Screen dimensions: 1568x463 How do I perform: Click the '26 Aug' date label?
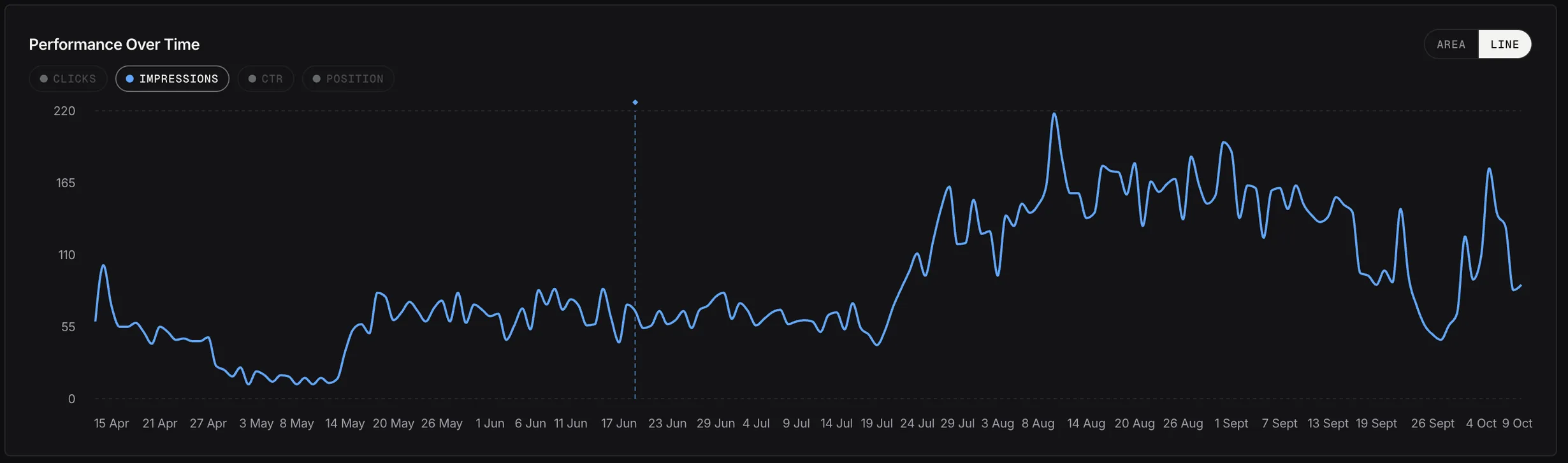[1183, 424]
